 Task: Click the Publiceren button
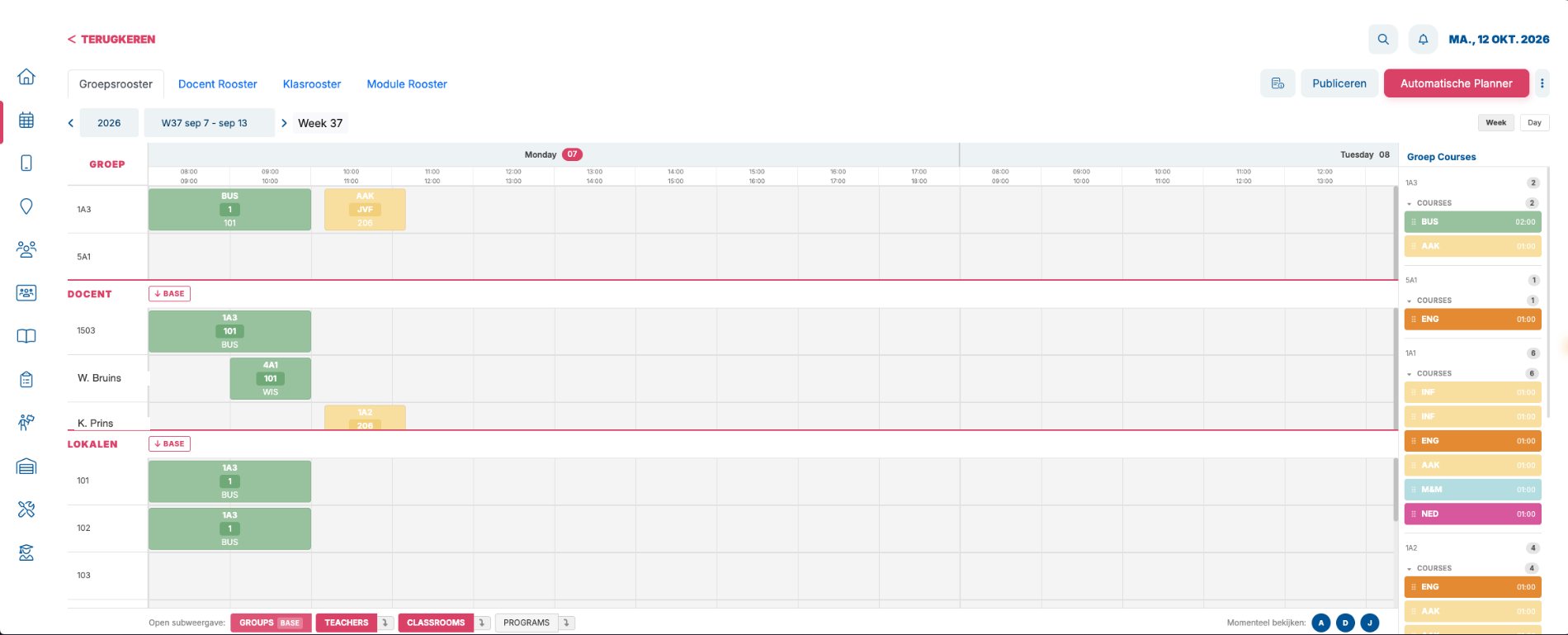[1339, 83]
